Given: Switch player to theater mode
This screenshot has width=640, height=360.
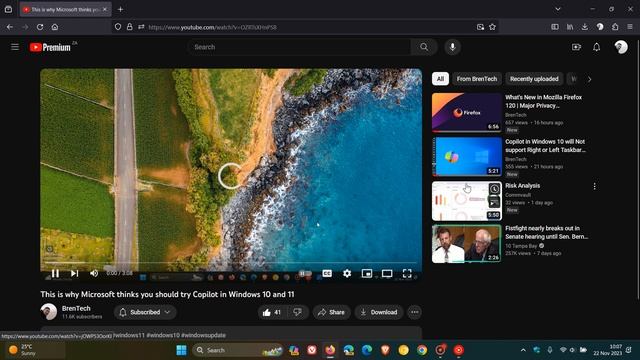Looking at the screenshot, I should coord(387,273).
